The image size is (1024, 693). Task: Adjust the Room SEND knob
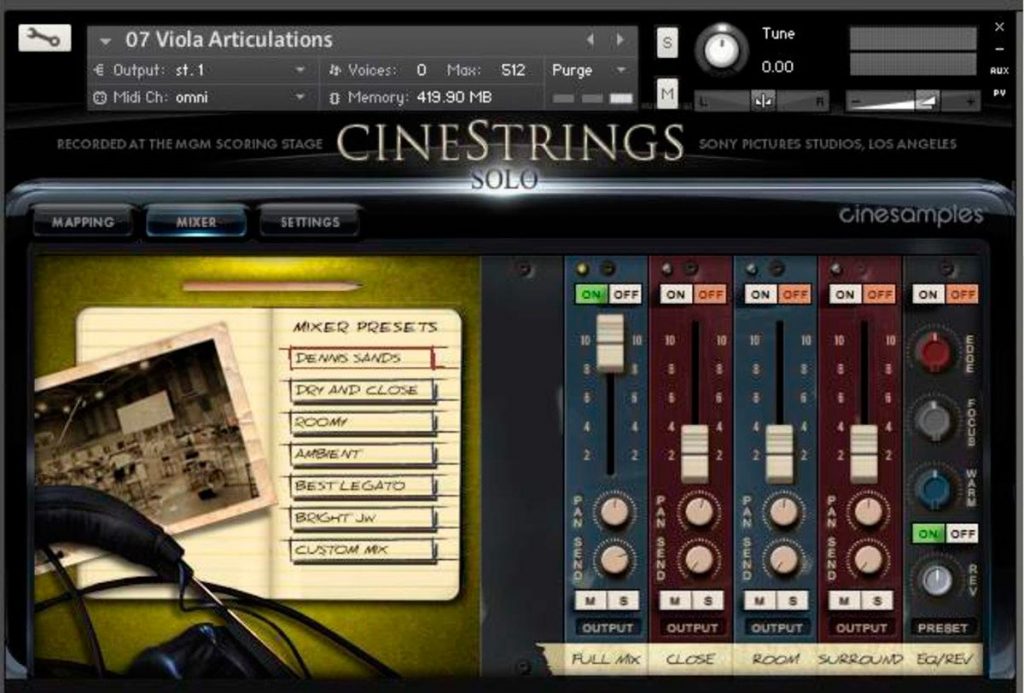[x=783, y=559]
